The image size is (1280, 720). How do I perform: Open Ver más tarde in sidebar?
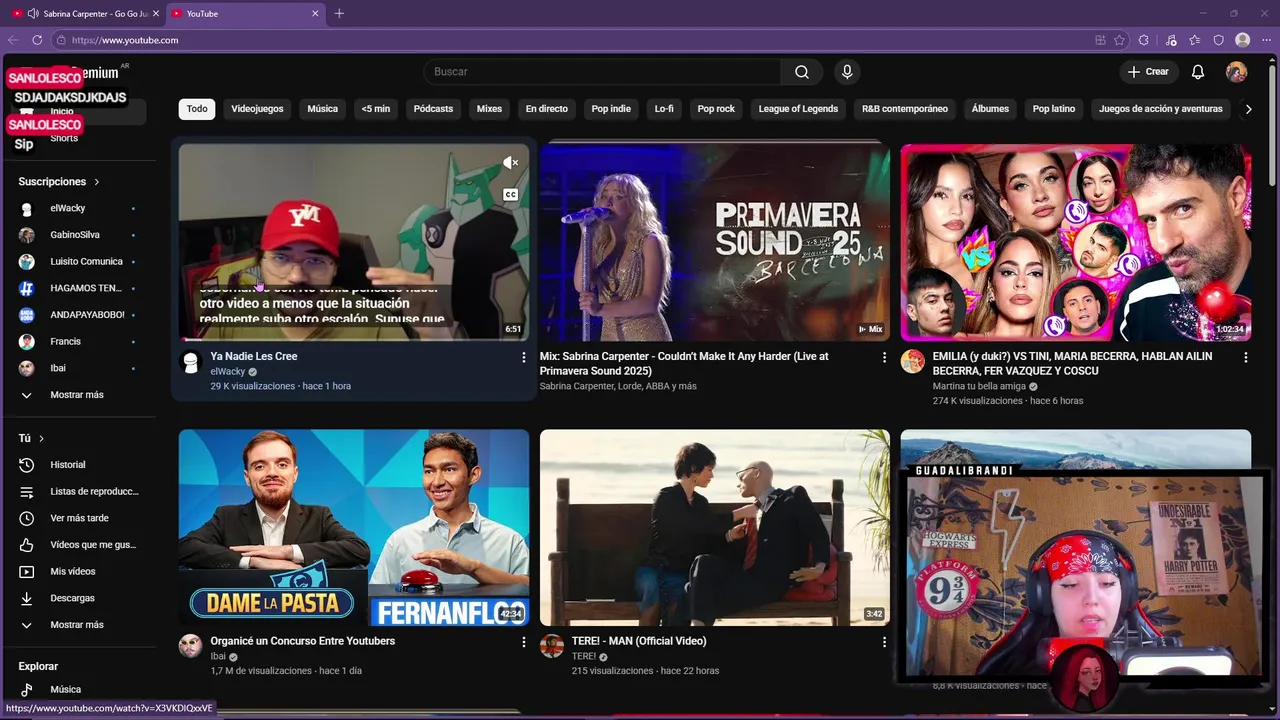click(78, 518)
